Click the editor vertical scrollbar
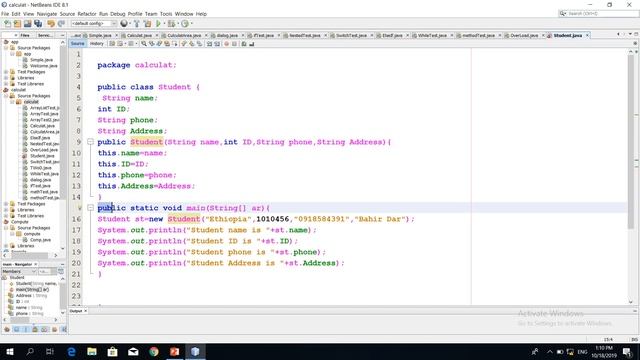The width and height of the screenshot is (640, 360). (x=631, y=142)
